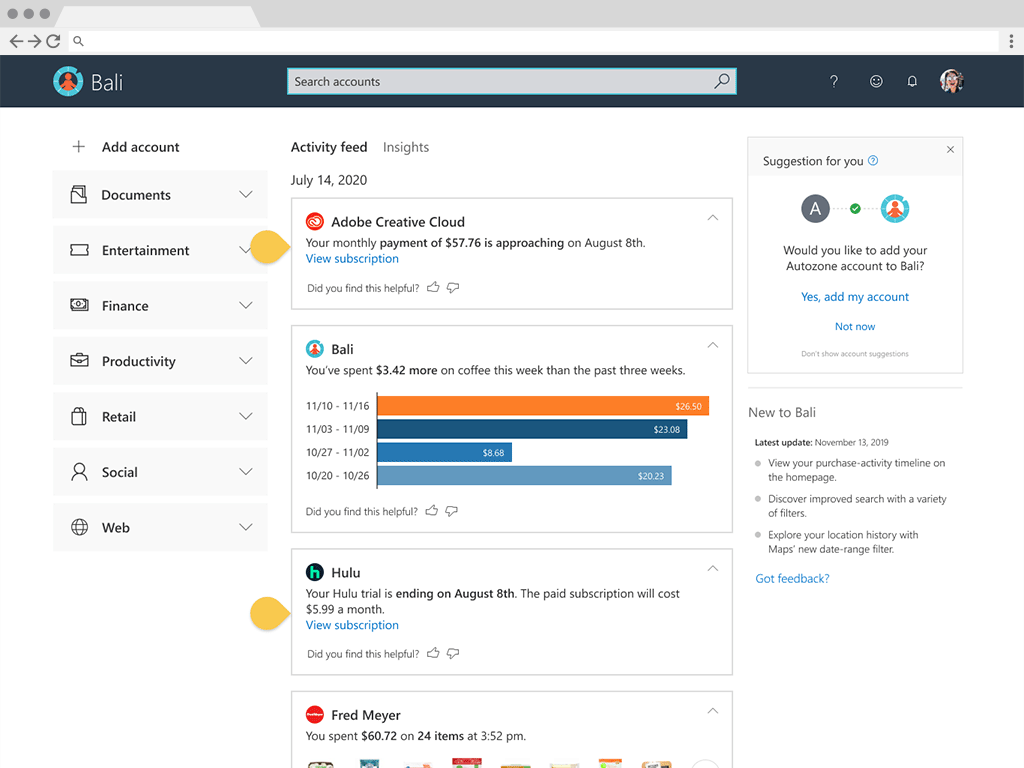Viewport: 1024px width, 768px height.
Task: Expand the Documents category chevron
Action: coord(246,195)
